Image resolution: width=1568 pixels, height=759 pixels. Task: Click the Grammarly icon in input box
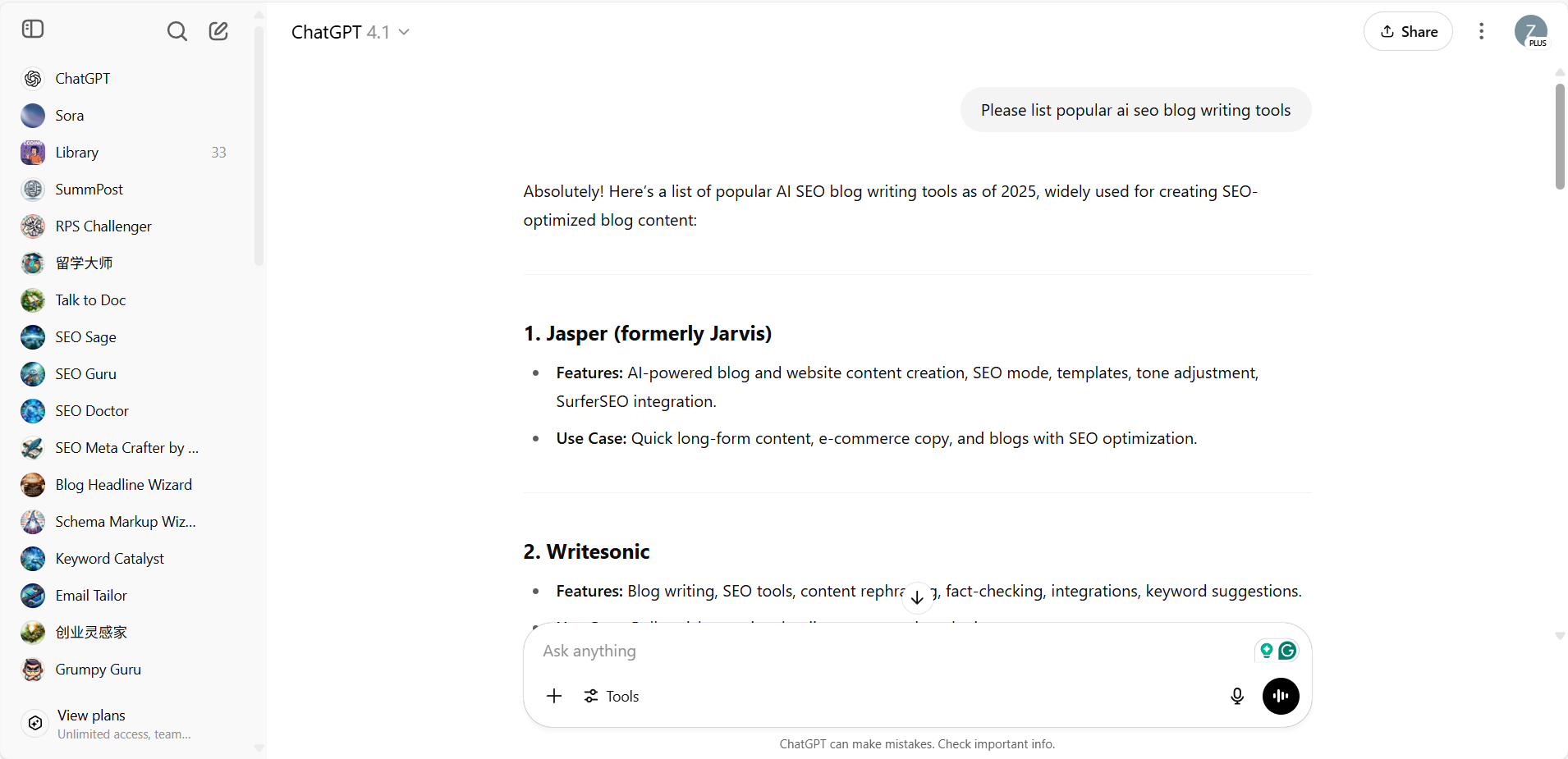pyautogui.click(x=1287, y=651)
